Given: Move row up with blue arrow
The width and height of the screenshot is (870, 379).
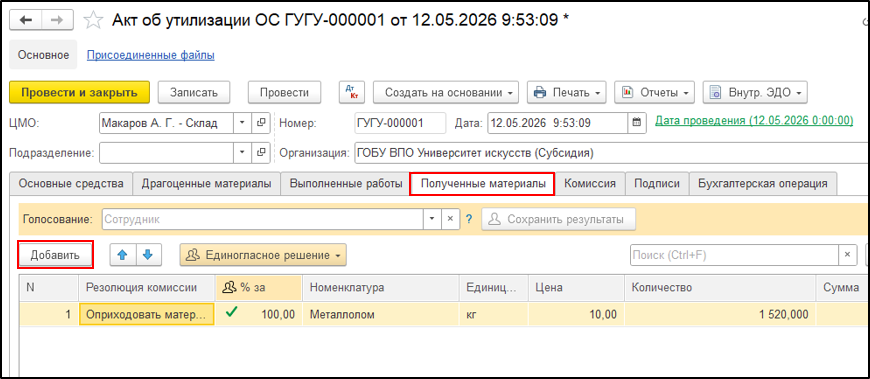Looking at the screenshot, I should (x=123, y=255).
